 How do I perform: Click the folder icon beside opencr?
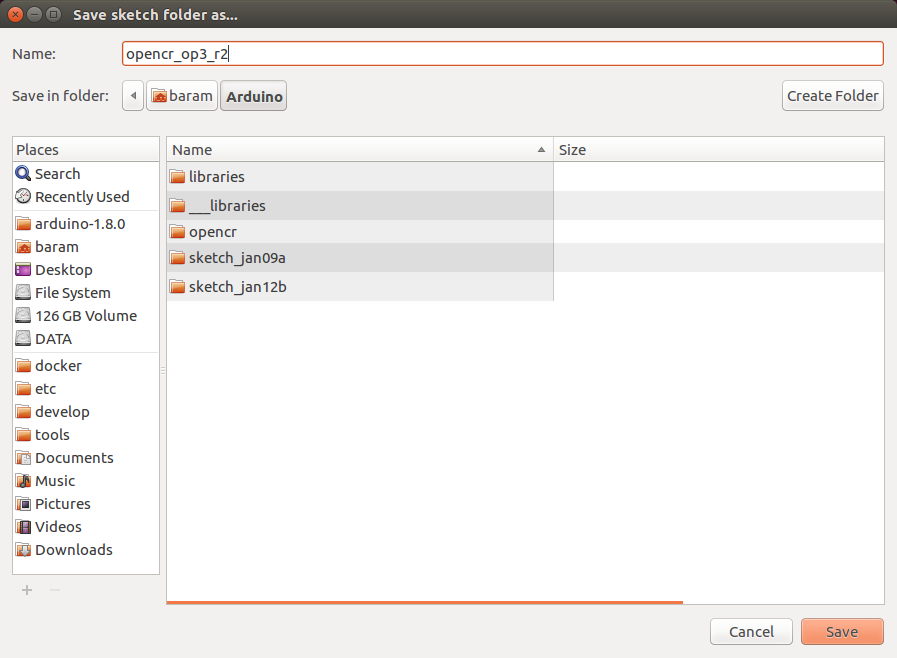pyautogui.click(x=177, y=232)
